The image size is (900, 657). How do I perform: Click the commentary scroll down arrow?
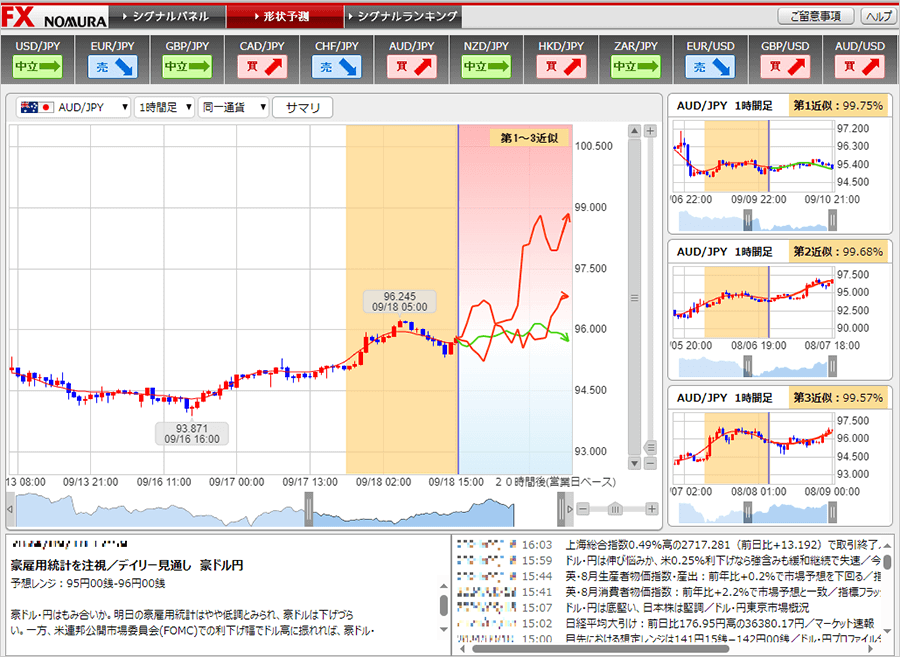[x=443, y=629]
